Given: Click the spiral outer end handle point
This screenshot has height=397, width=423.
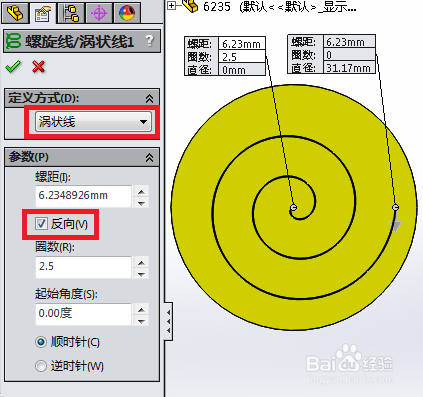Looking at the screenshot, I should pyautogui.click(x=395, y=208).
